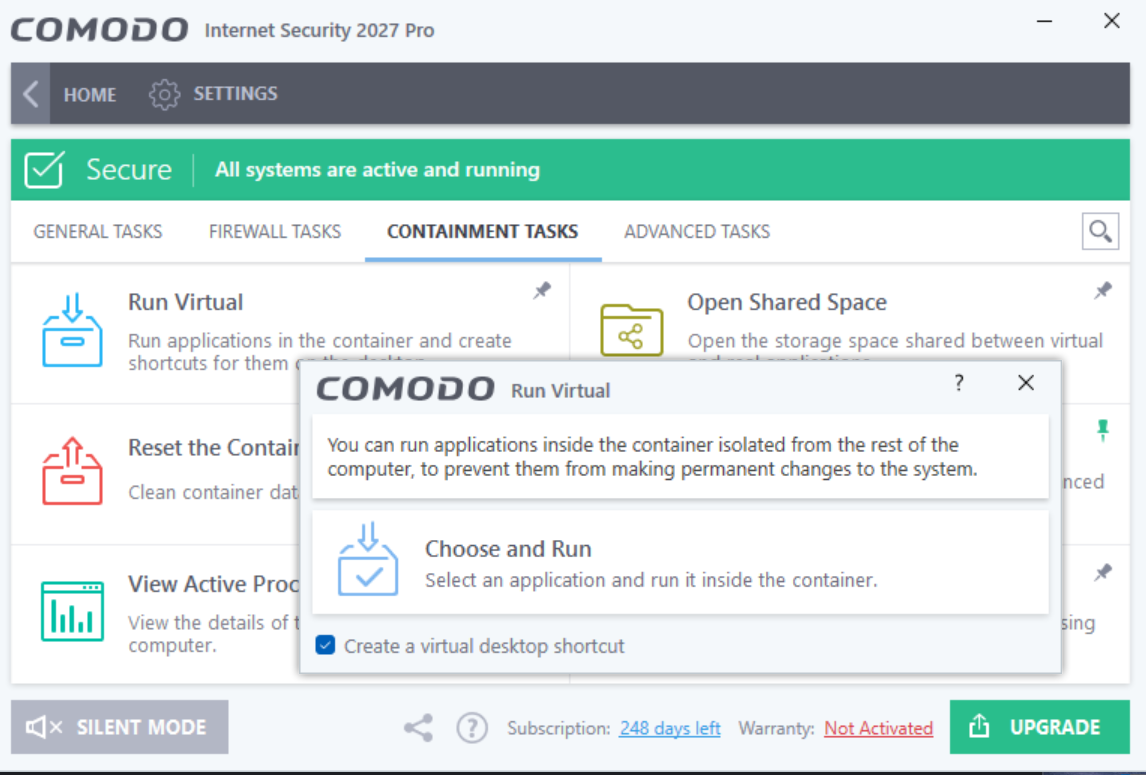Screen dimensions: 1146x775
Task: Open SETTINGS with the gear icon
Action: point(164,94)
